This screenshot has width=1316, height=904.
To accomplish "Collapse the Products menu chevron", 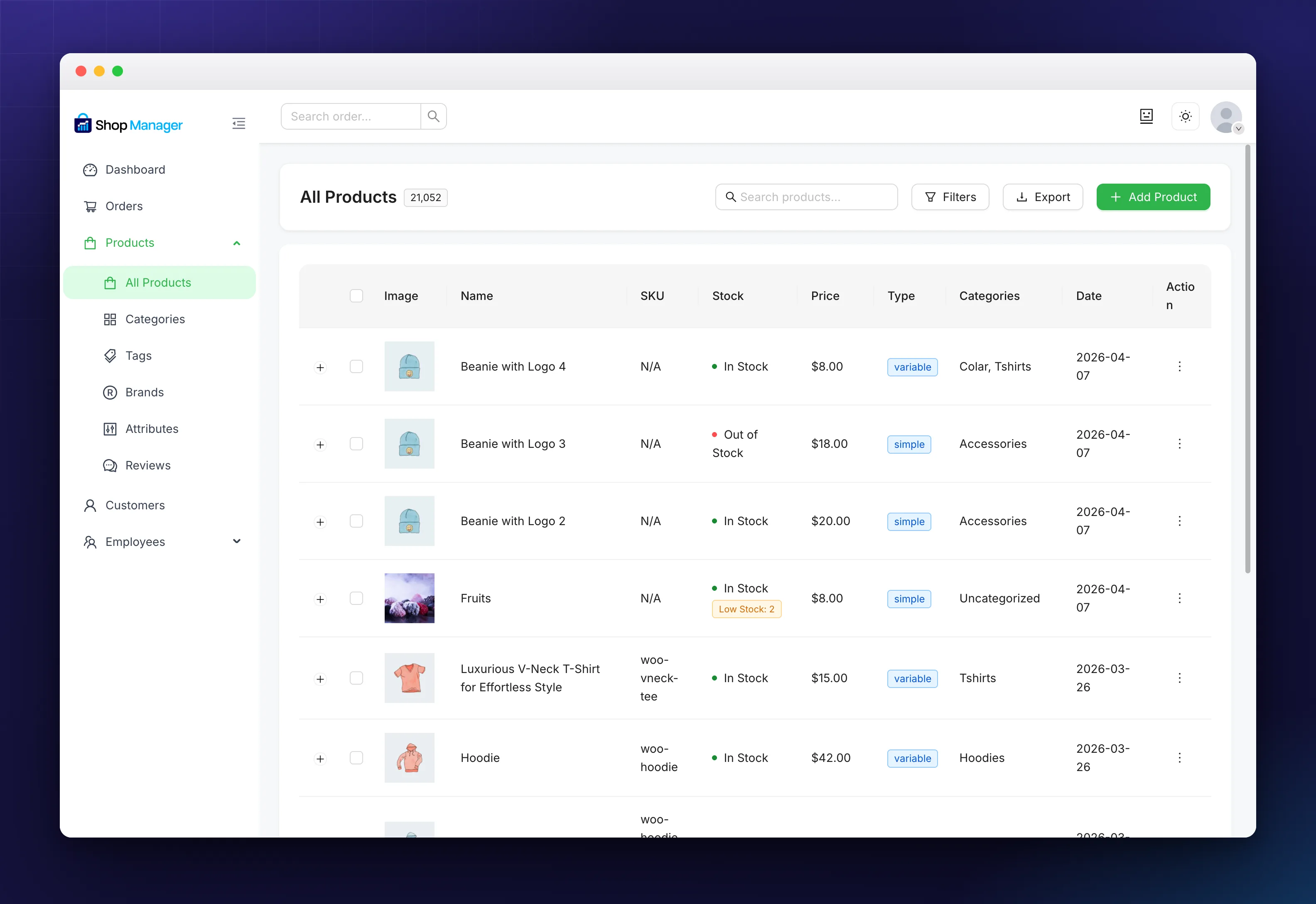I will click(237, 243).
